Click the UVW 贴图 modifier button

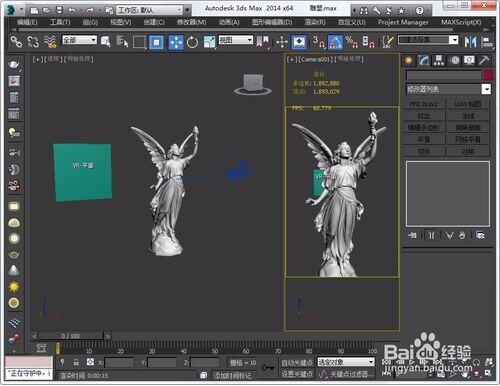click(x=468, y=104)
